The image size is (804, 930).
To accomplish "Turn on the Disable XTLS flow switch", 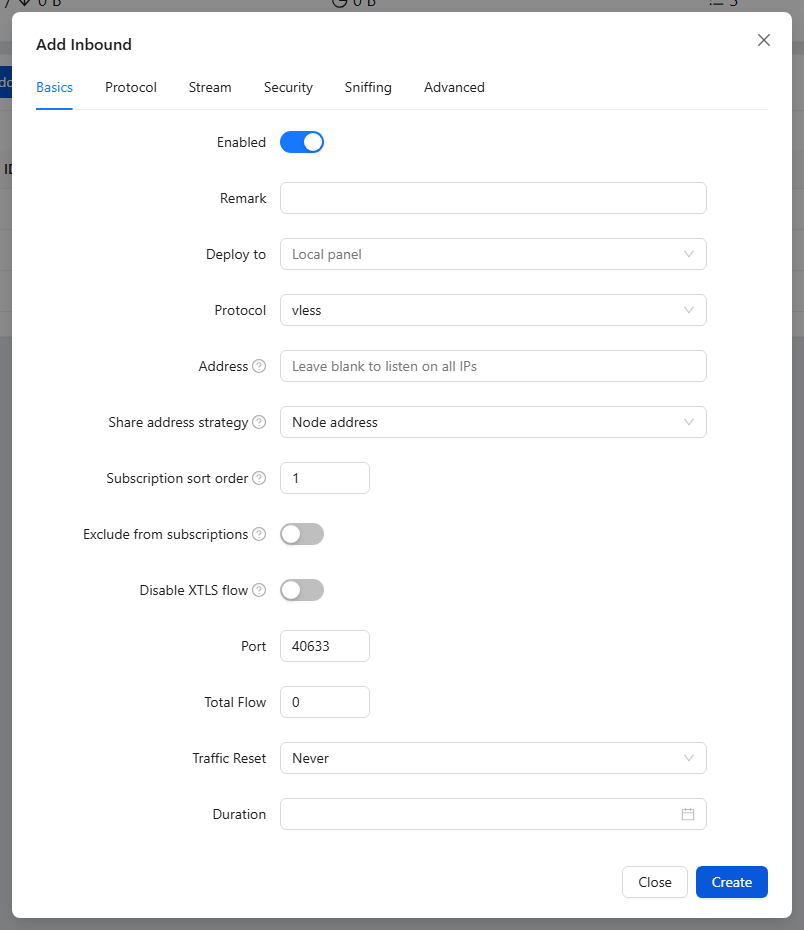I will [302, 590].
